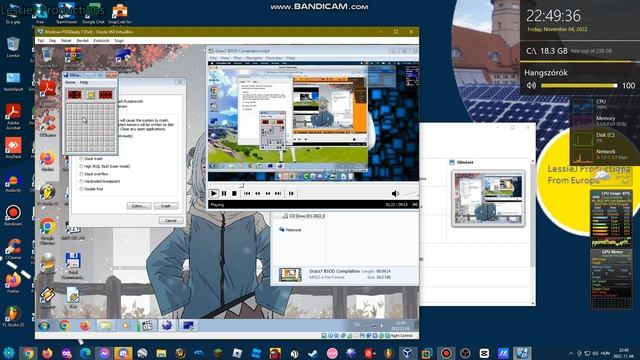Open the Eszközök menu in VirtualBox
This screenshot has width=640, height=360.
[101, 41]
